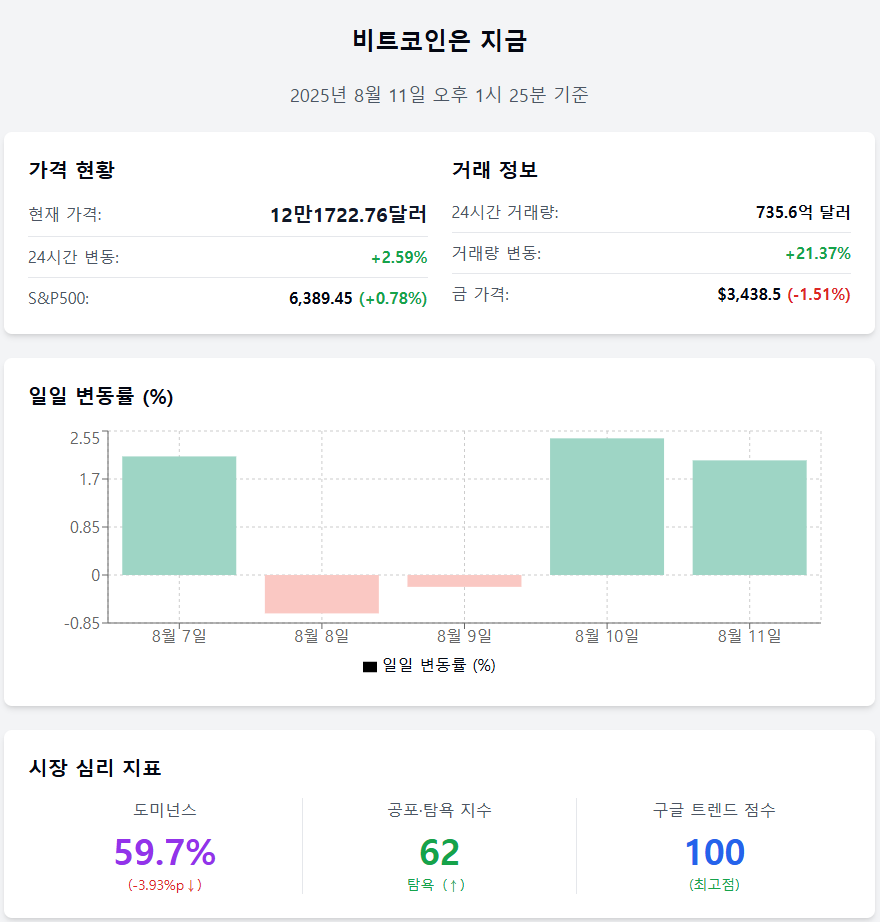Click the 0.85 y-axis label

85,527
